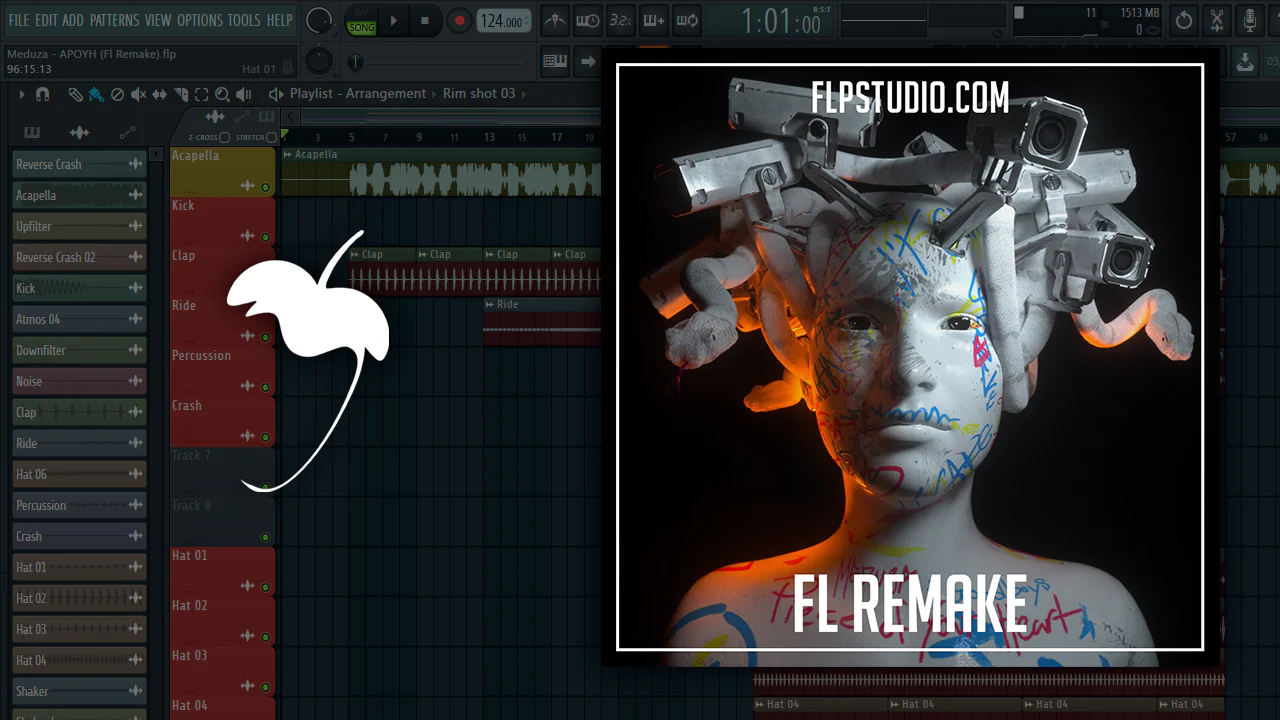1280x720 pixels.
Task: Expand the playlist menu arrow
Action: pos(21,94)
